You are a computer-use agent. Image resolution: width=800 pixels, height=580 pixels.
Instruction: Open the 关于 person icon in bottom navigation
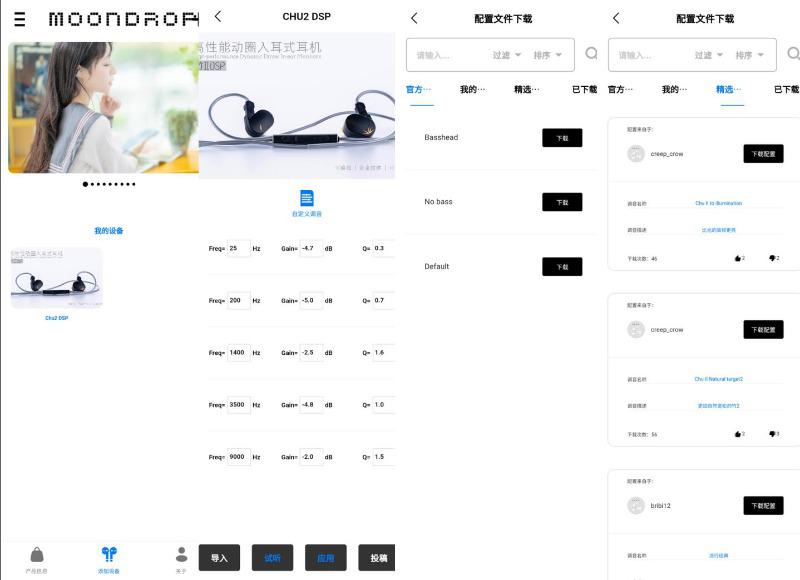pyautogui.click(x=181, y=554)
